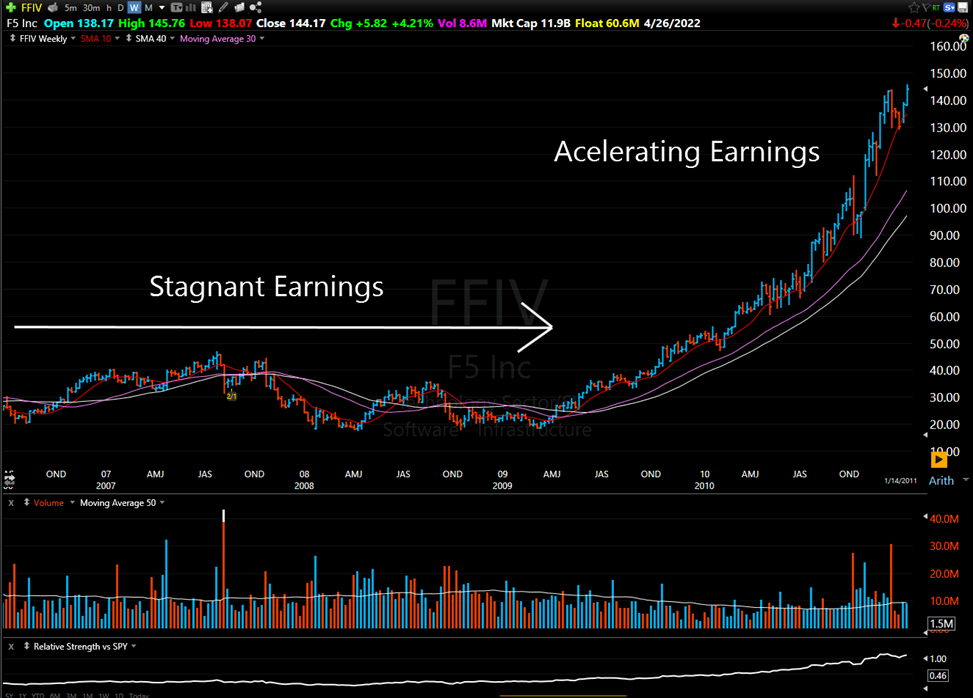Click the bar chart indicator icon in the toolbar
The image size is (973, 698).
(x=190, y=9)
